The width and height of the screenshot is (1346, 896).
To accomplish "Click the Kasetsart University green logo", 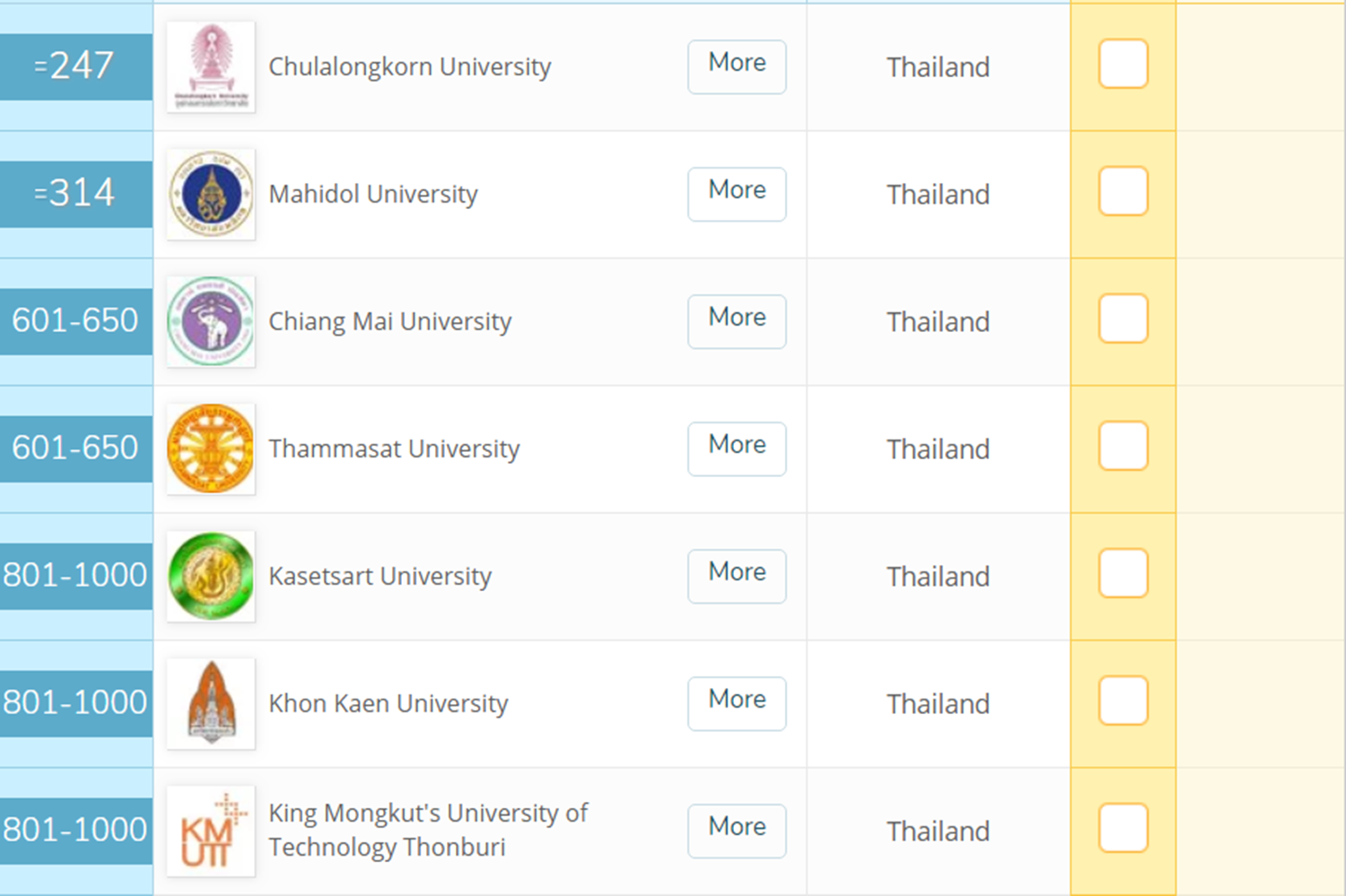I will (x=211, y=577).
